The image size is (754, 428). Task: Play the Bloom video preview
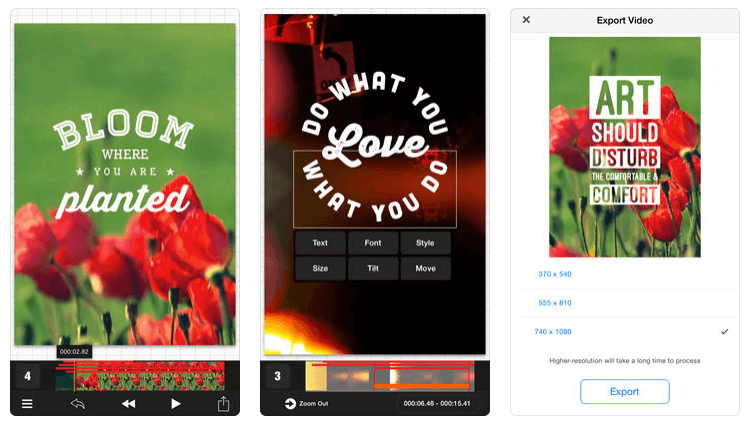[176, 403]
